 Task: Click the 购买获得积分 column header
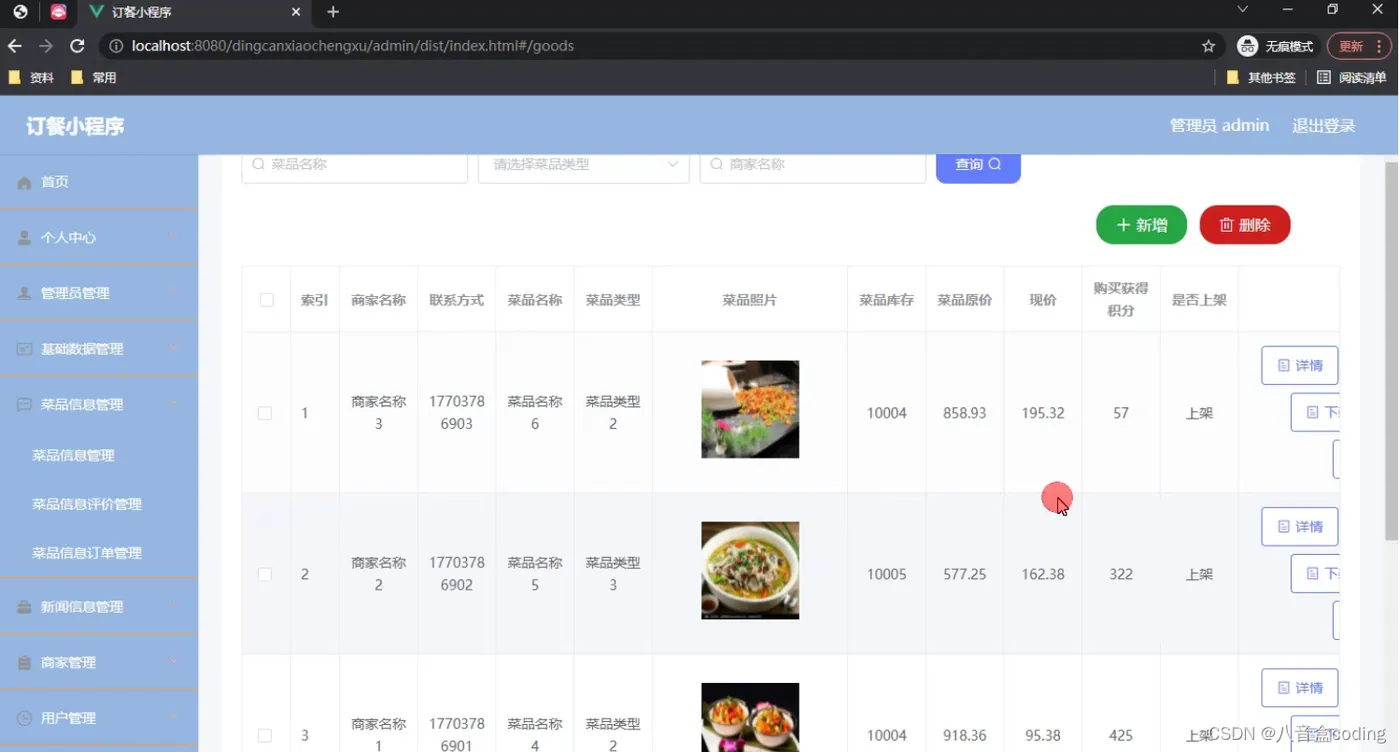point(1121,299)
